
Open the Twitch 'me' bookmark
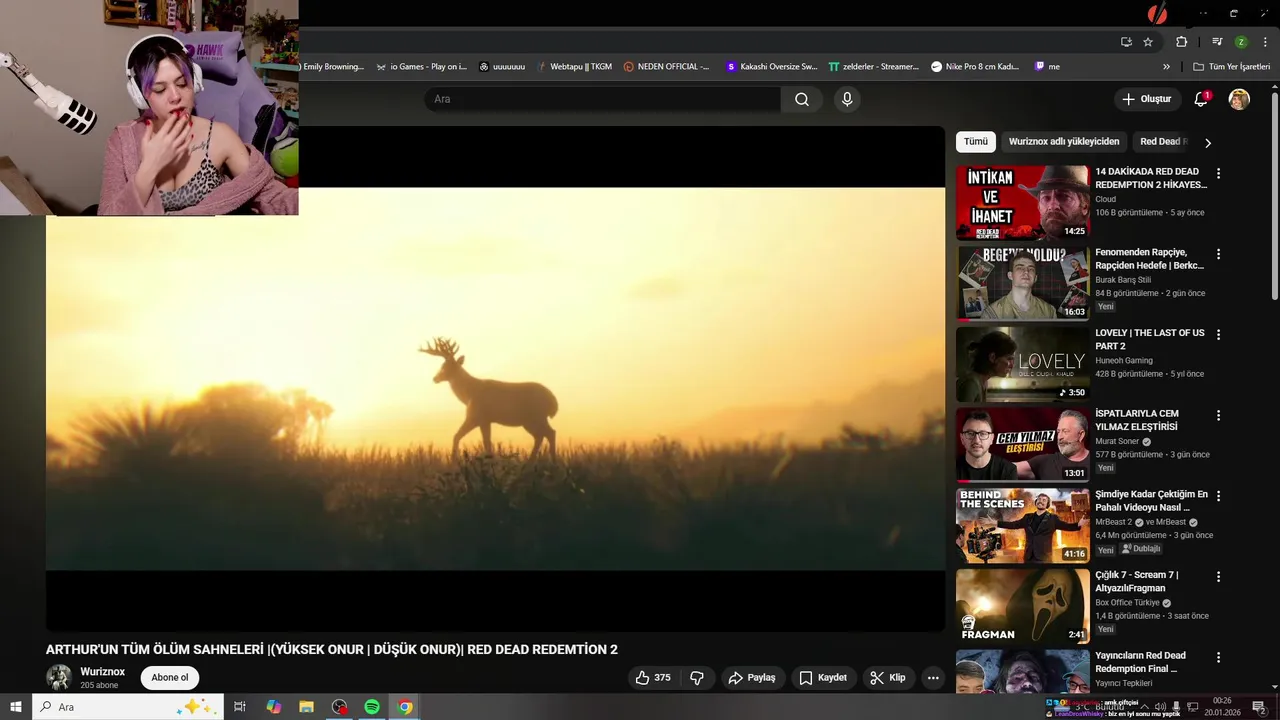pyautogui.click(x=1047, y=67)
